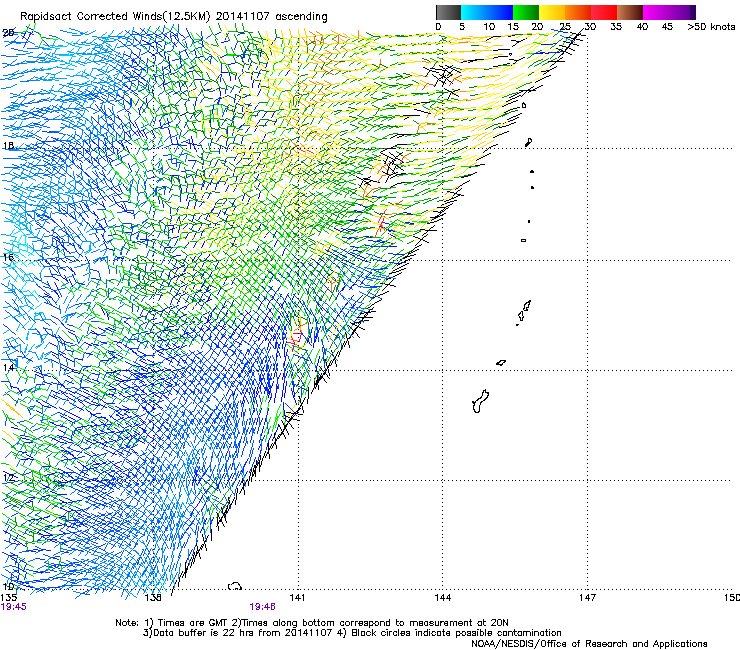Viewport: 740px width, 650px height.
Task: Click the longitude label "144" on bottom axis
Action: [443, 598]
